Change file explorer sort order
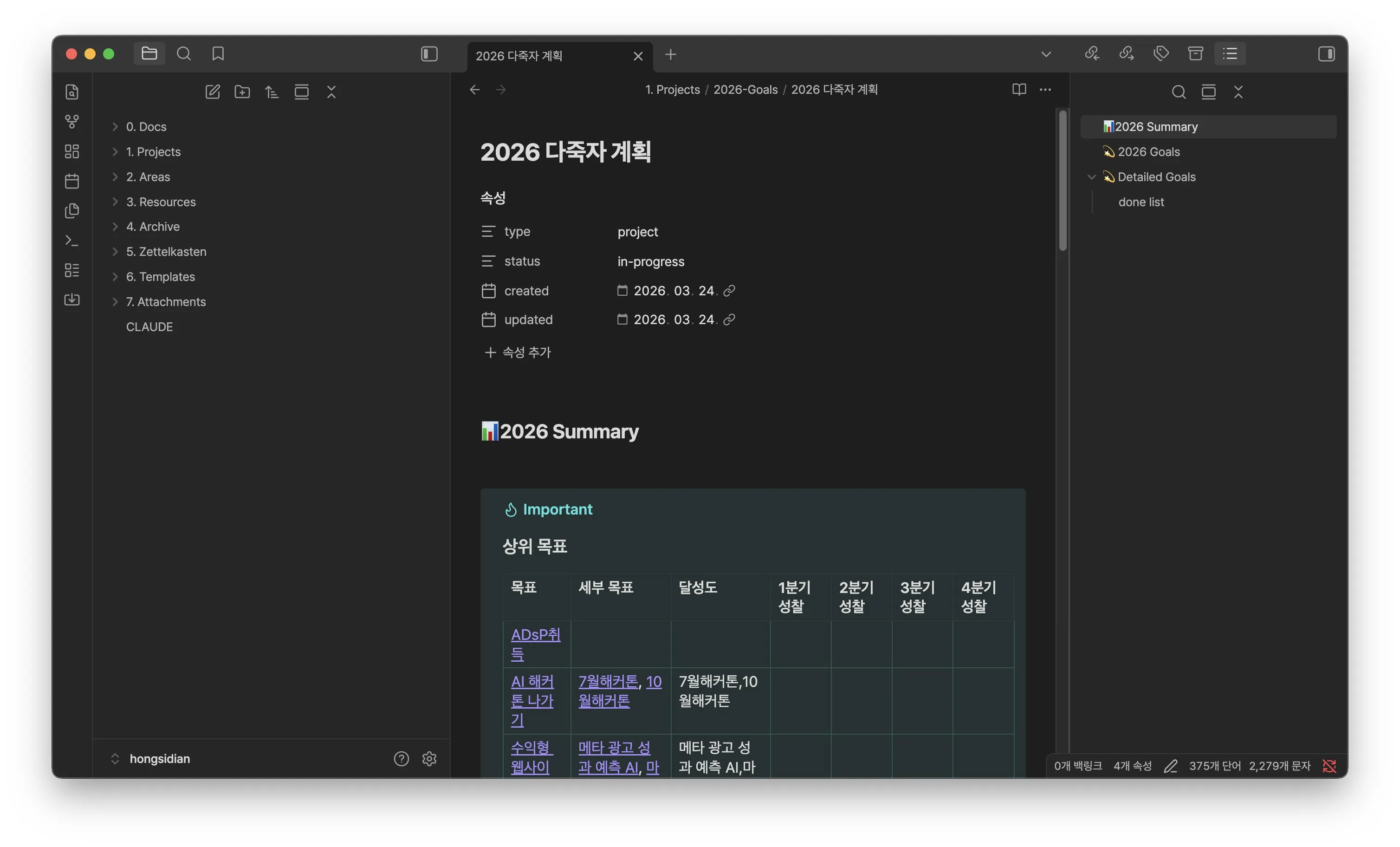Image resolution: width=1400 pixels, height=847 pixels. click(272, 91)
